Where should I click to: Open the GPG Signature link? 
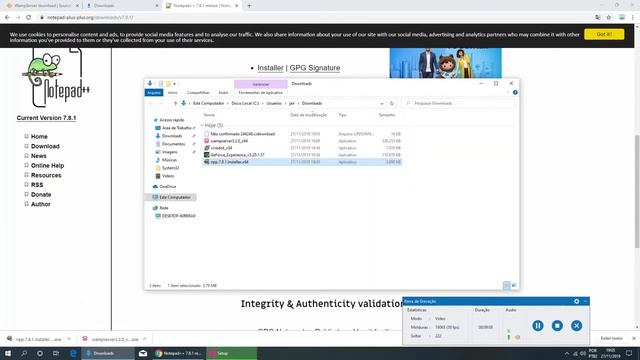point(315,68)
